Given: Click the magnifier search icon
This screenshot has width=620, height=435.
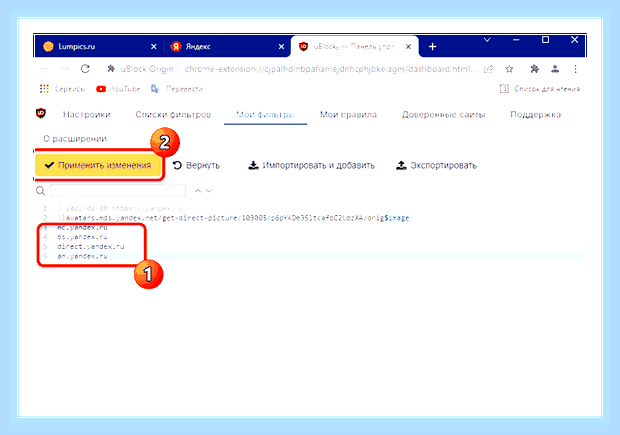Looking at the screenshot, I should point(40,191).
